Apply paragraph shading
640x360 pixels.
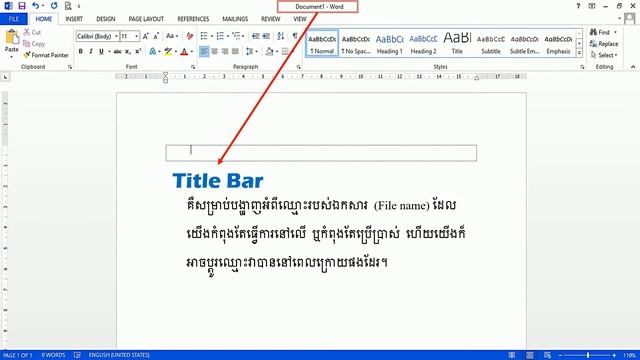pos(269,51)
